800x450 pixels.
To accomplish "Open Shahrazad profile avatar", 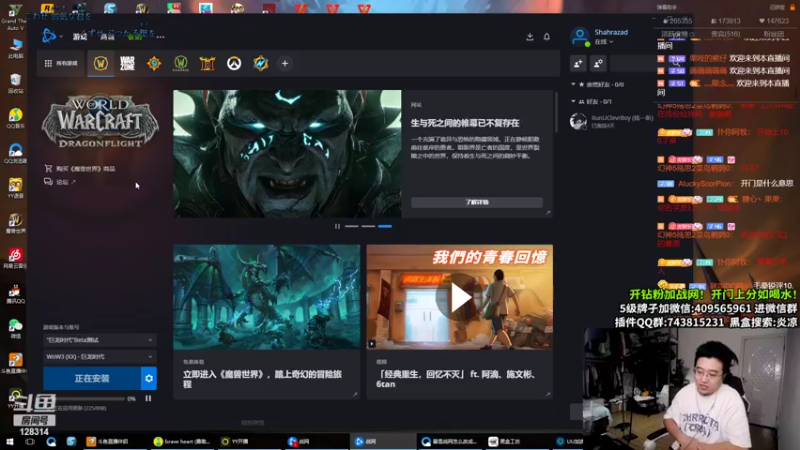I will tap(580, 36).
